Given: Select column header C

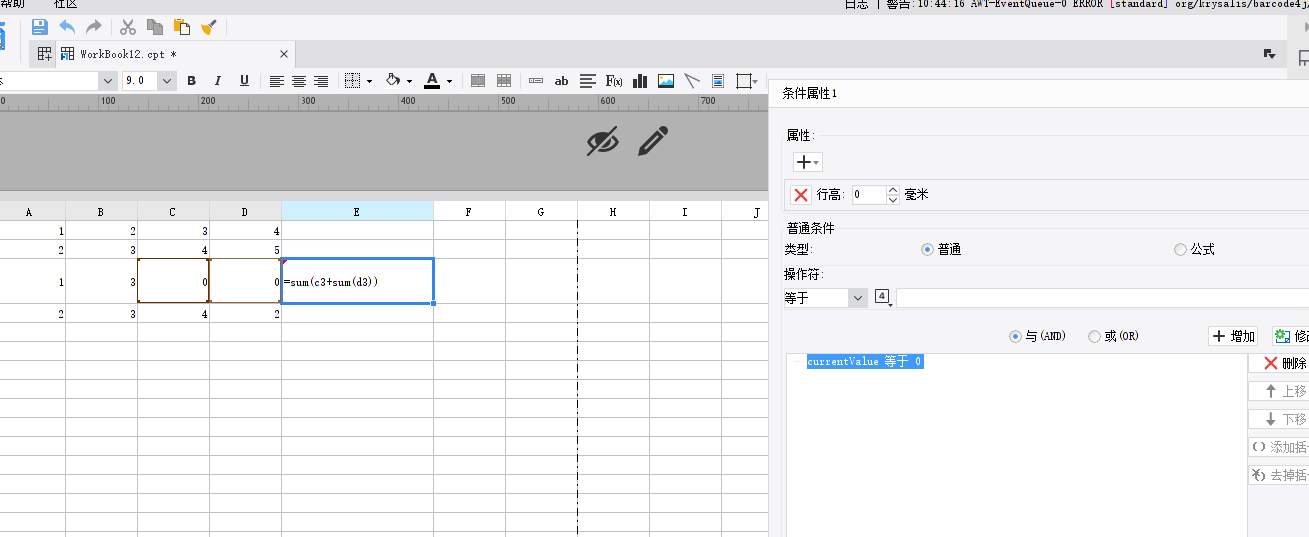Looking at the screenshot, I should tap(173, 211).
